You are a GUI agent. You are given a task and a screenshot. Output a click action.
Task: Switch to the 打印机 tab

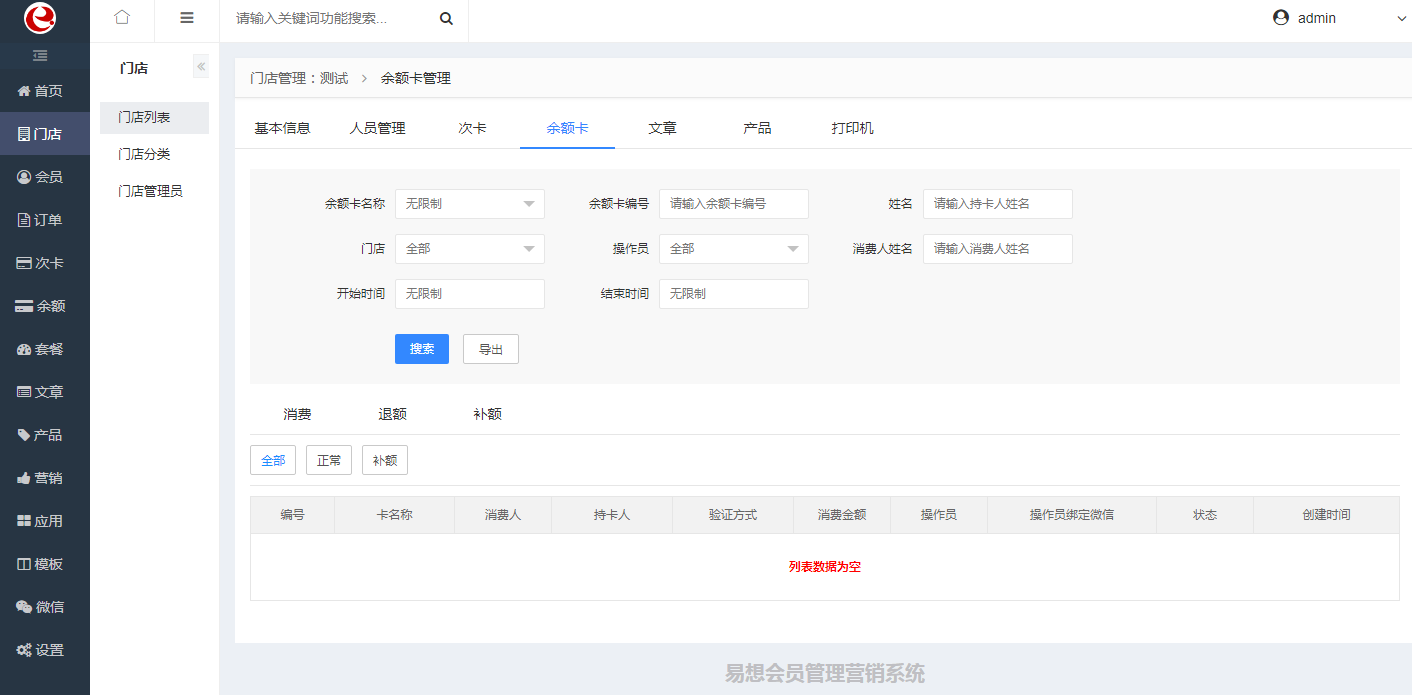coord(852,128)
